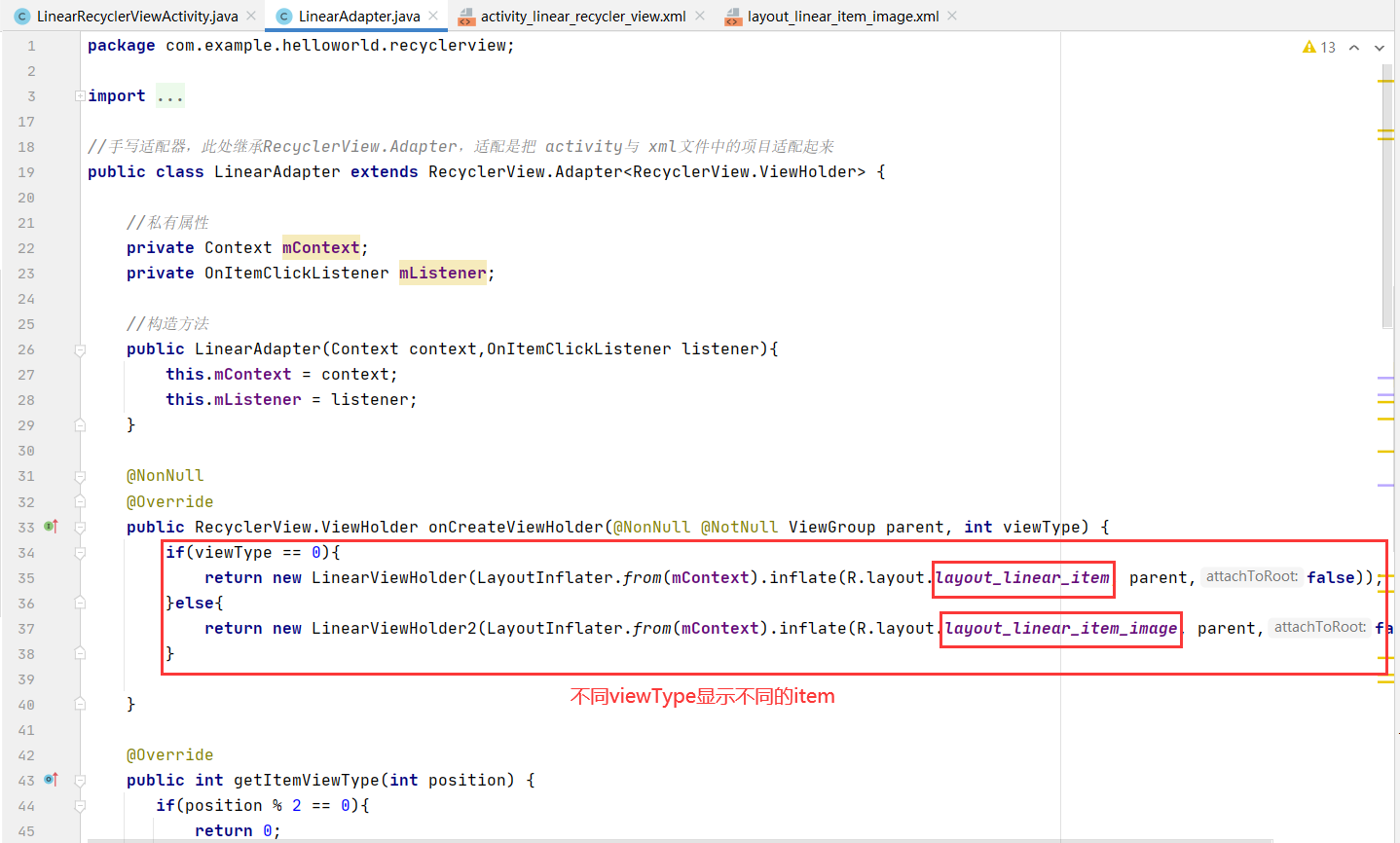Collapse annotations fold marker at line 31

[80, 476]
